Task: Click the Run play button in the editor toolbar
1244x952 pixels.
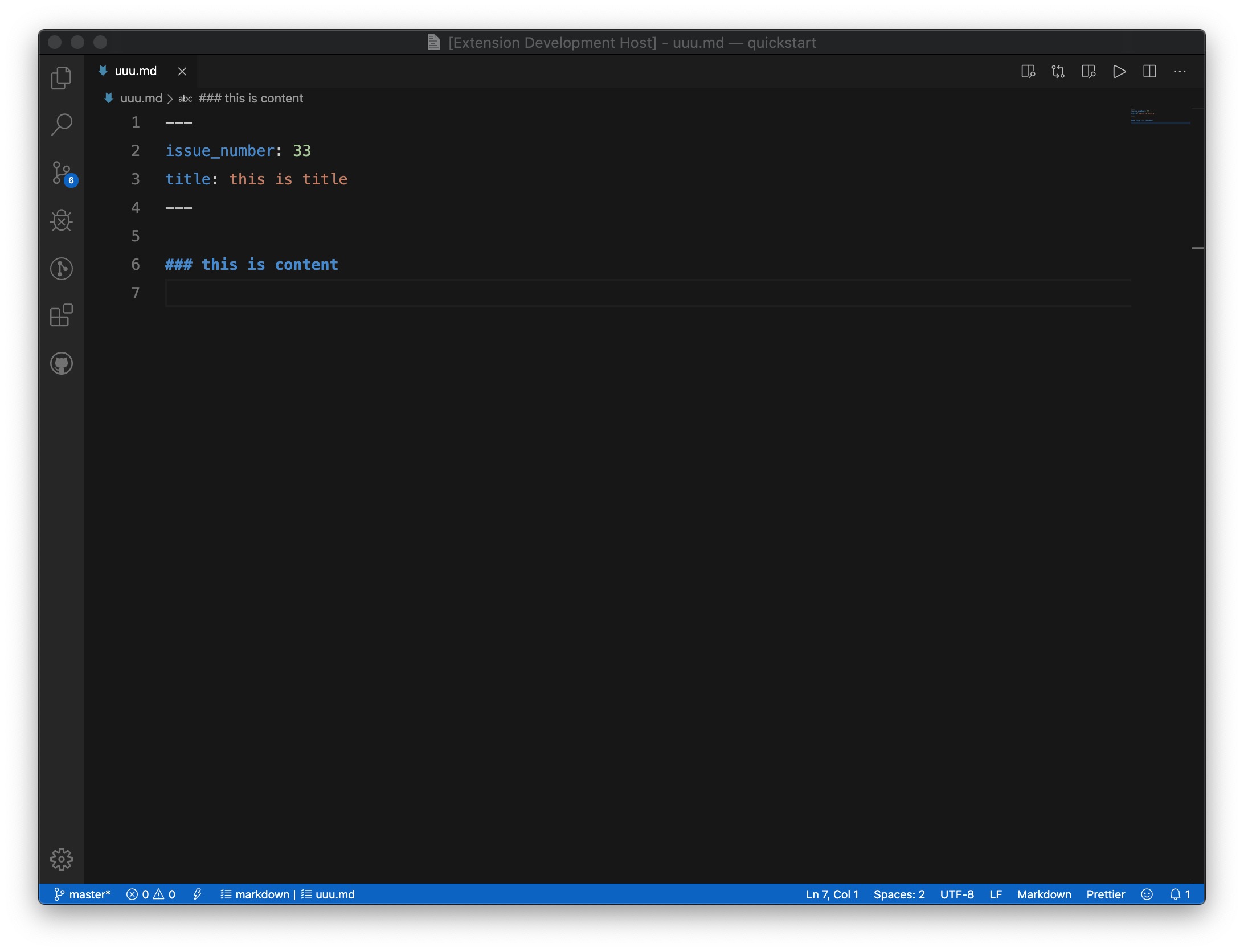Action: 1119,72
